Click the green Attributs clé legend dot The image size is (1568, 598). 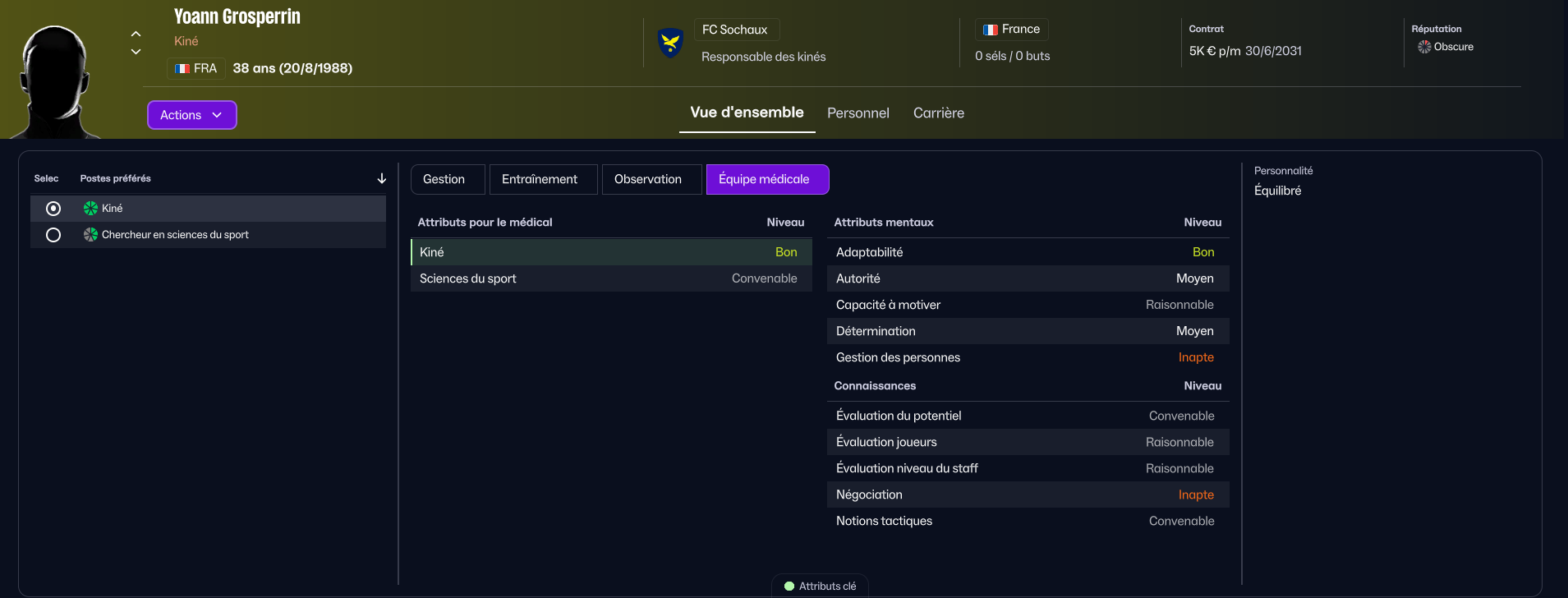[789, 586]
